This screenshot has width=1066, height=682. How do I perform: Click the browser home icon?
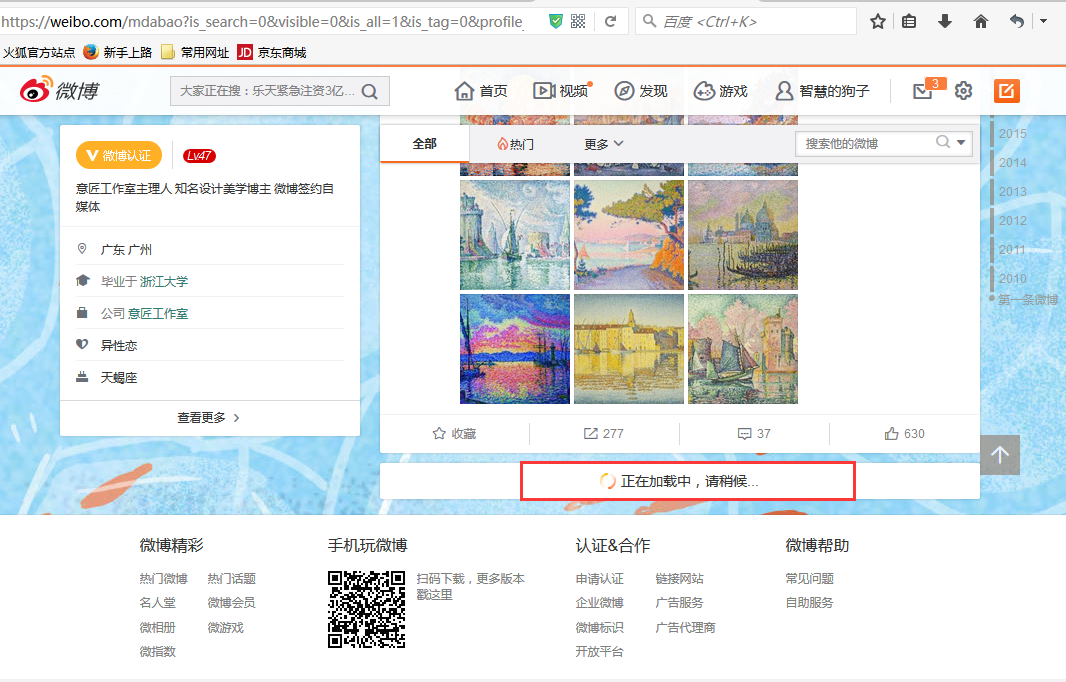point(980,22)
